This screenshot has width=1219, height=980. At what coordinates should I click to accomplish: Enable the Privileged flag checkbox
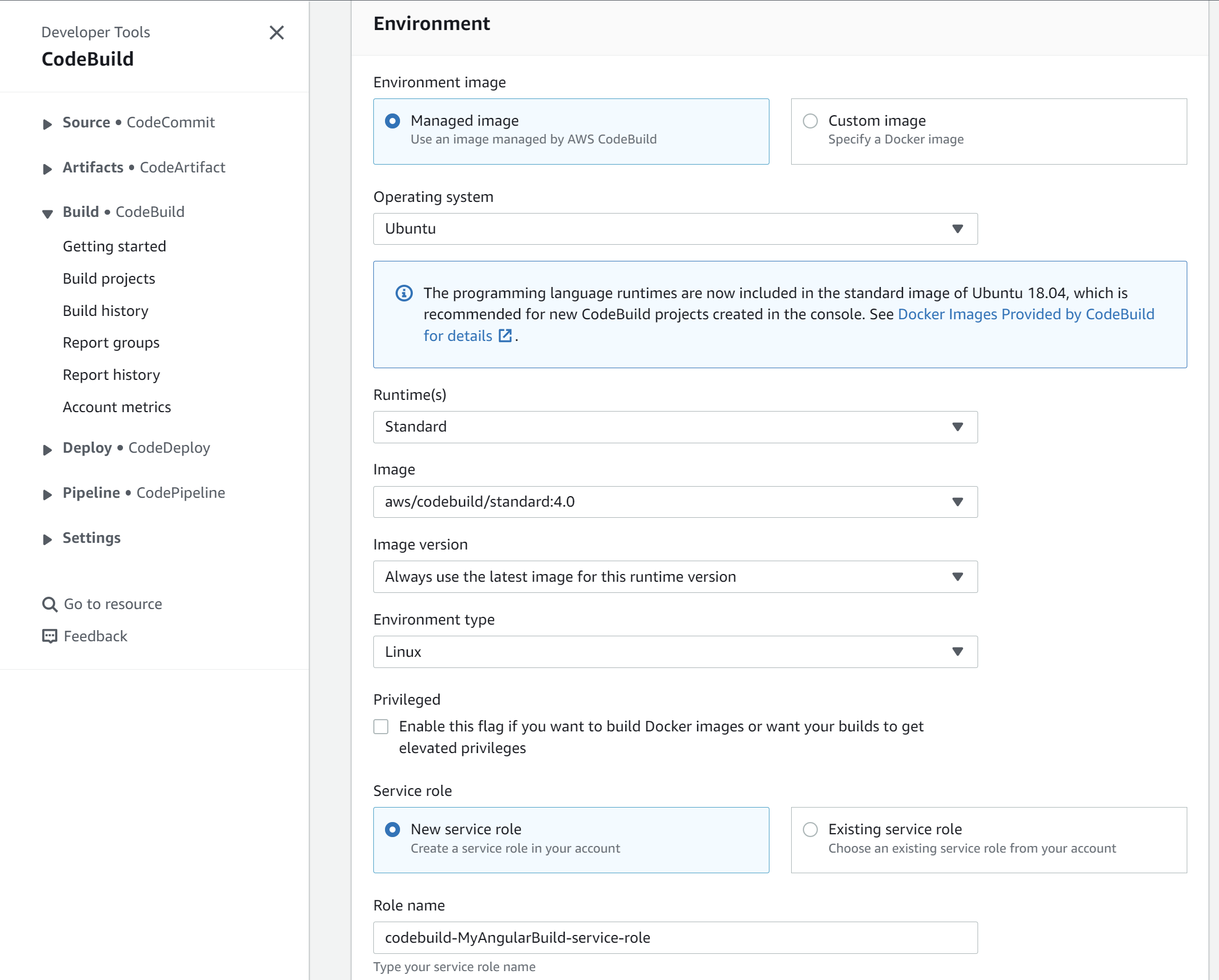[381, 727]
